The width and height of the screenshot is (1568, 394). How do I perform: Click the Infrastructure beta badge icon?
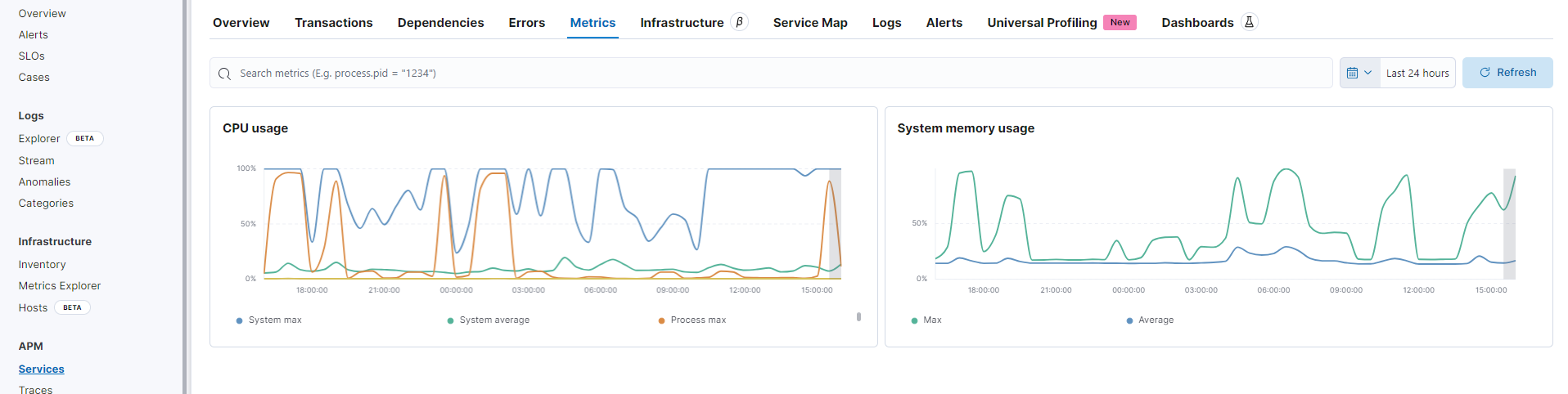point(739,22)
